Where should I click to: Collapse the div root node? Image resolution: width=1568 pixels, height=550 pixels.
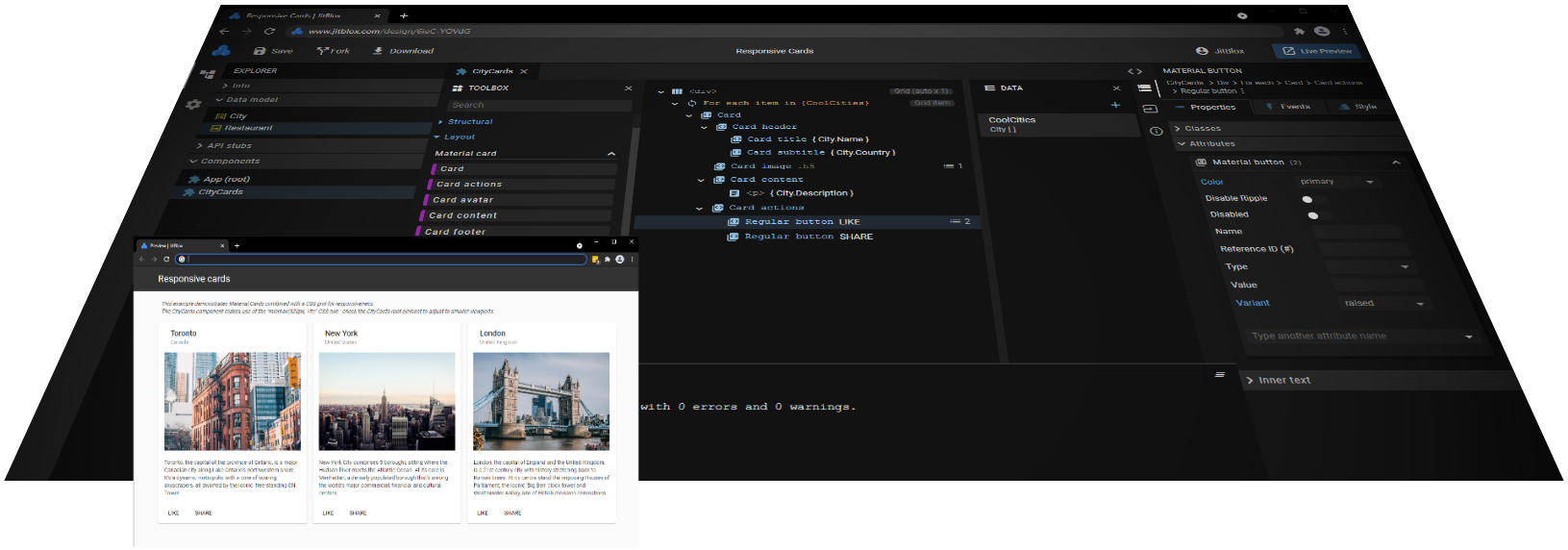click(661, 91)
